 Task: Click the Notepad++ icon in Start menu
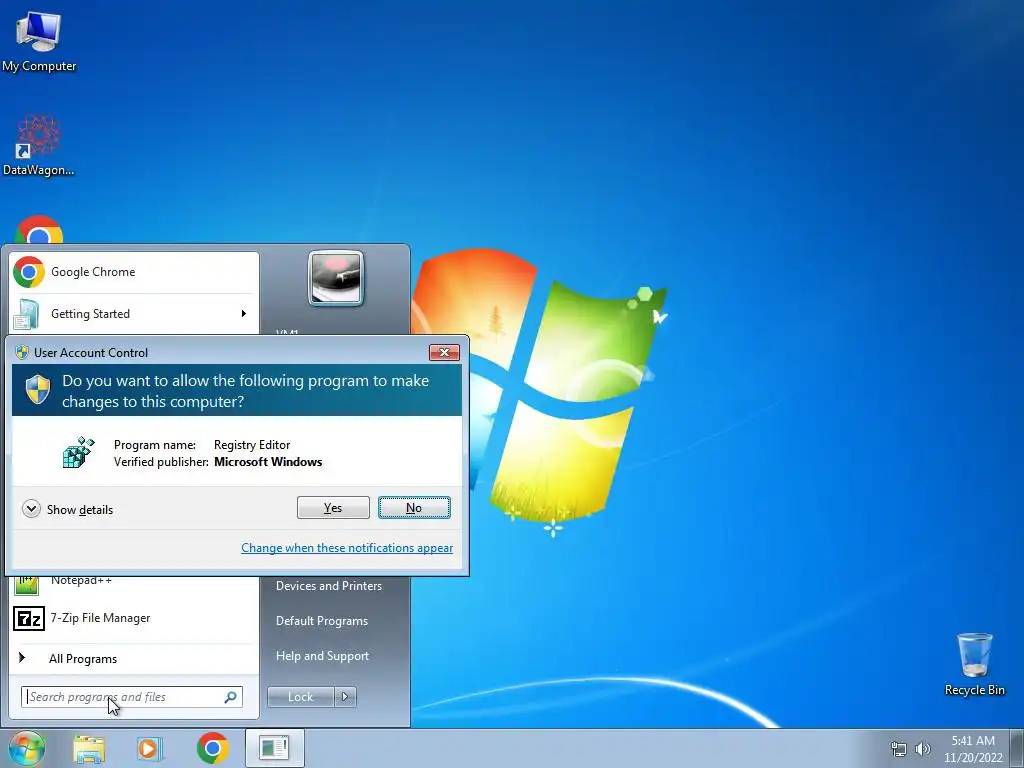[26, 585]
